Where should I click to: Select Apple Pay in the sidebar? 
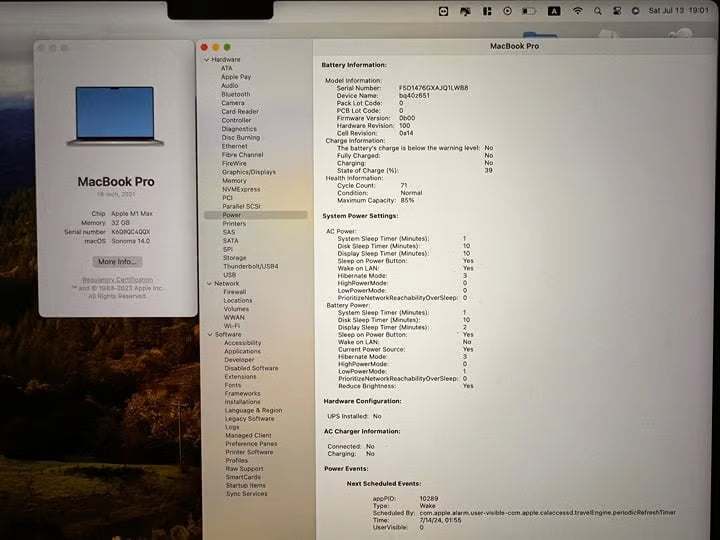(x=236, y=77)
